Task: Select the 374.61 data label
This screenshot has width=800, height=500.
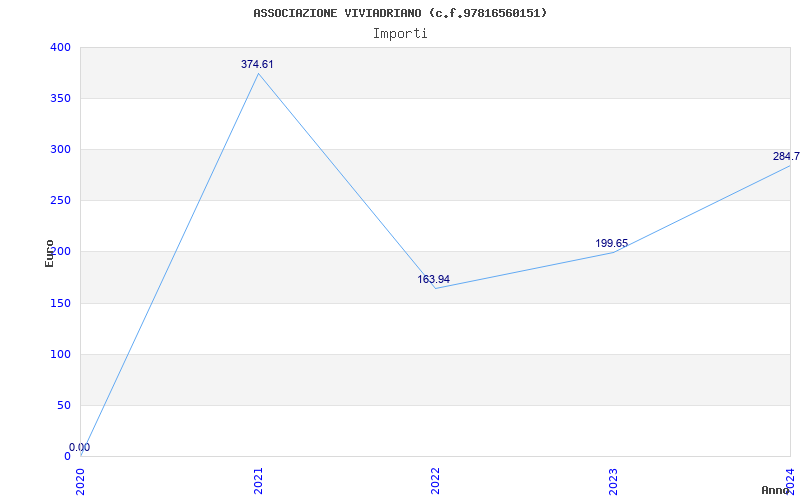Action: (x=257, y=64)
